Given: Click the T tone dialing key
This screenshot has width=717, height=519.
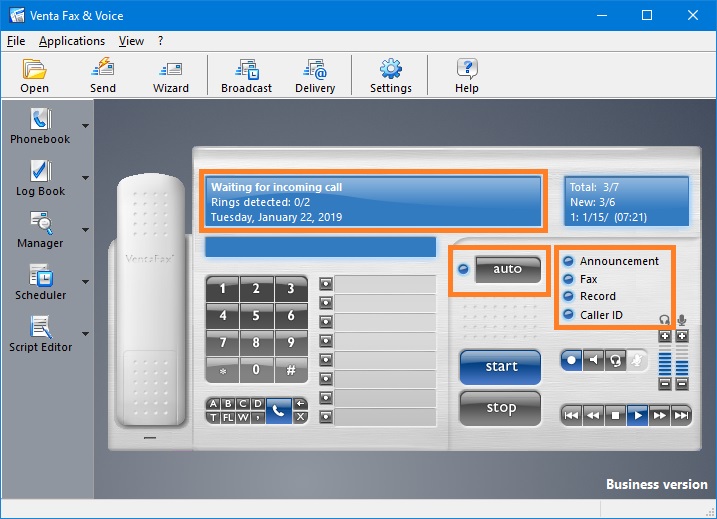Looking at the screenshot, I should [x=213, y=417].
